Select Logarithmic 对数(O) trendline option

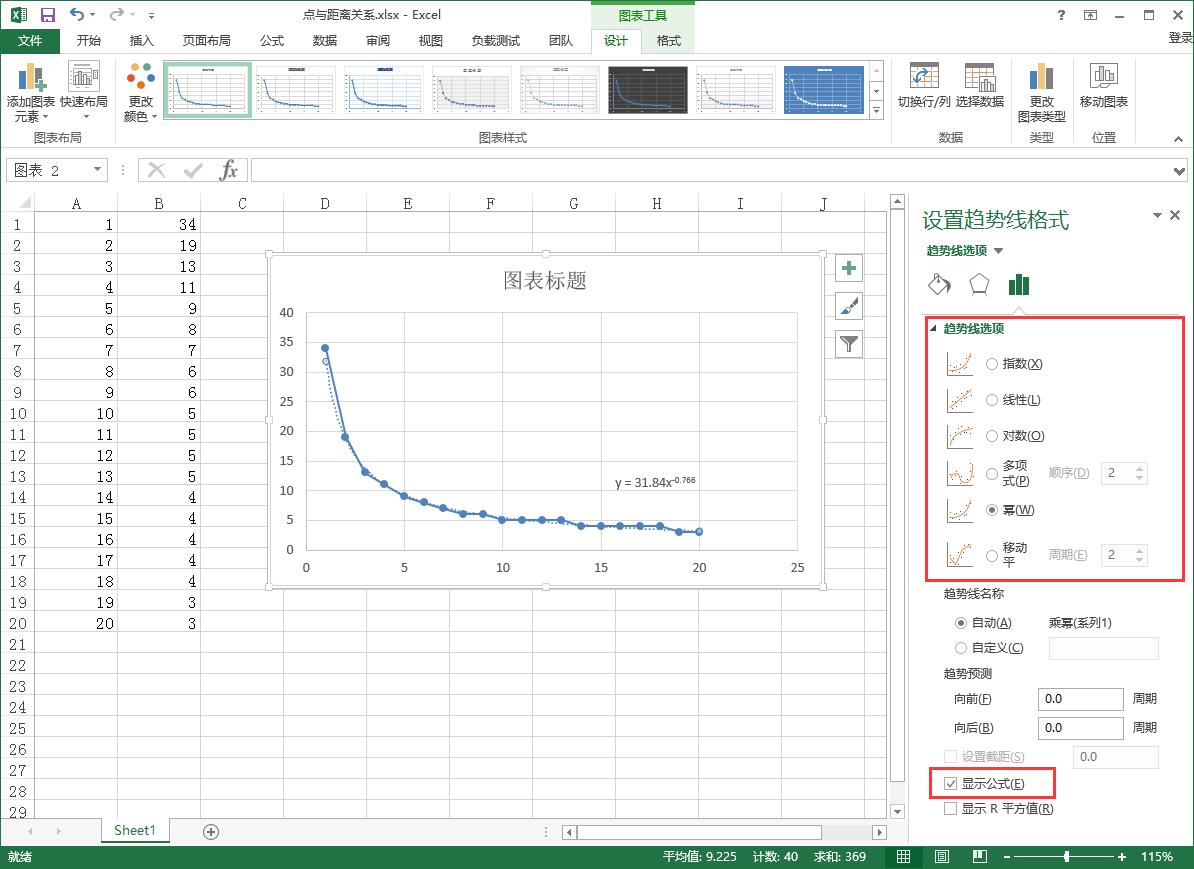click(991, 436)
